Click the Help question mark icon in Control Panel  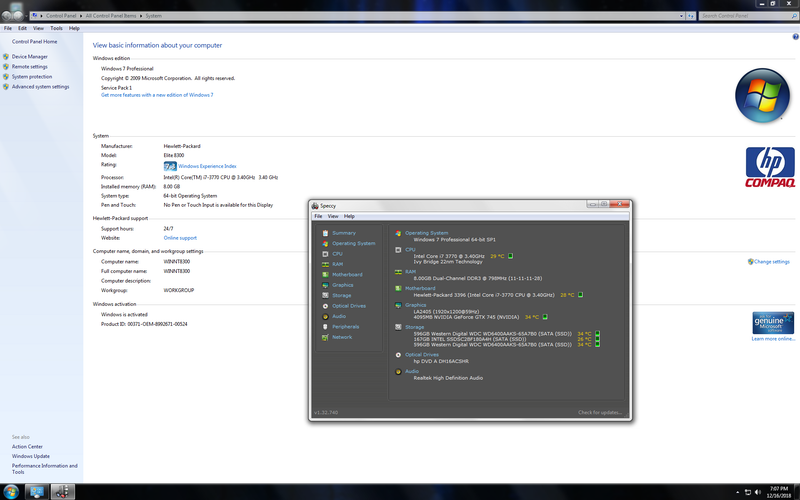point(795,37)
